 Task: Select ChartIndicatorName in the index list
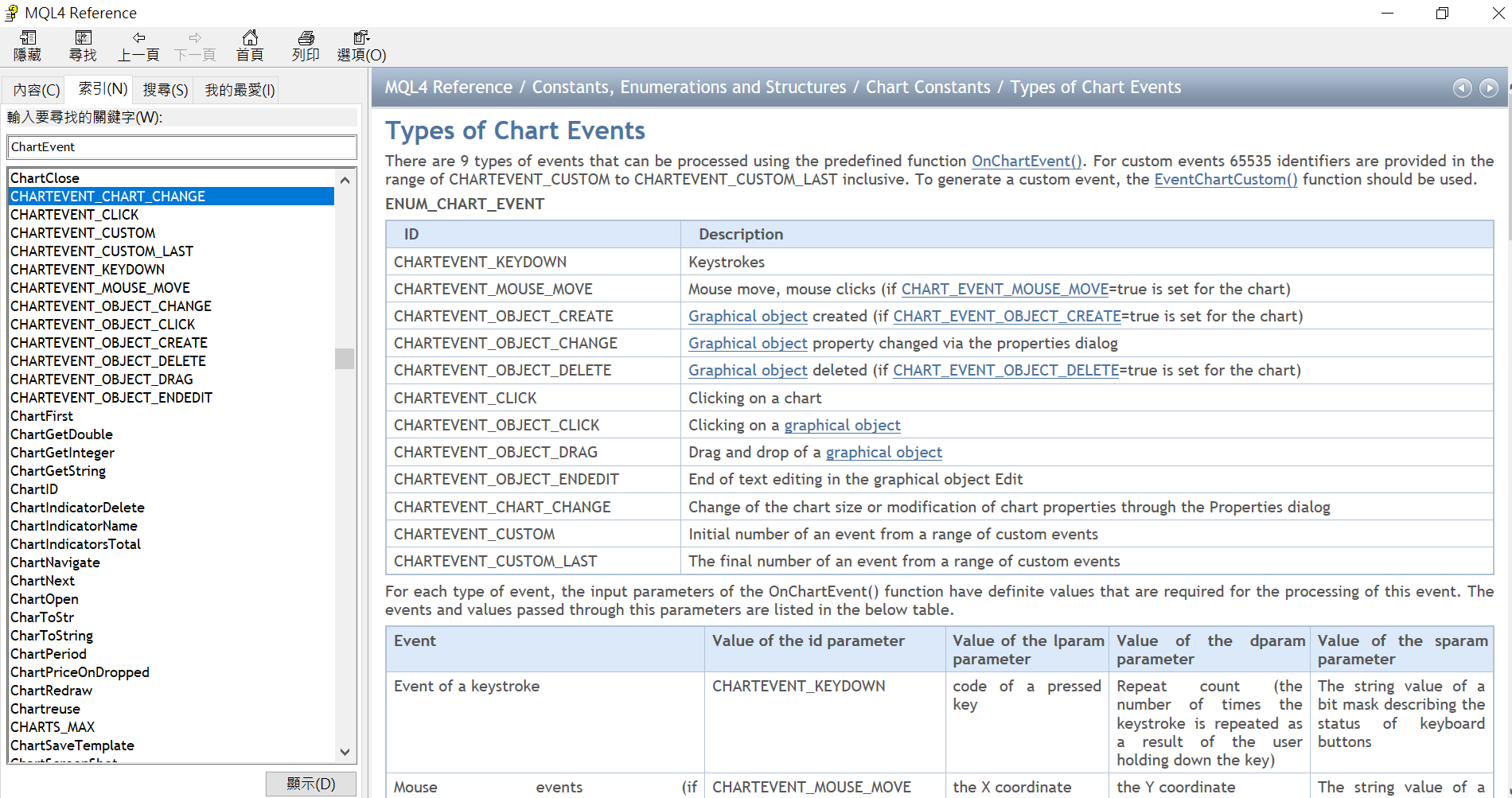tap(171, 526)
